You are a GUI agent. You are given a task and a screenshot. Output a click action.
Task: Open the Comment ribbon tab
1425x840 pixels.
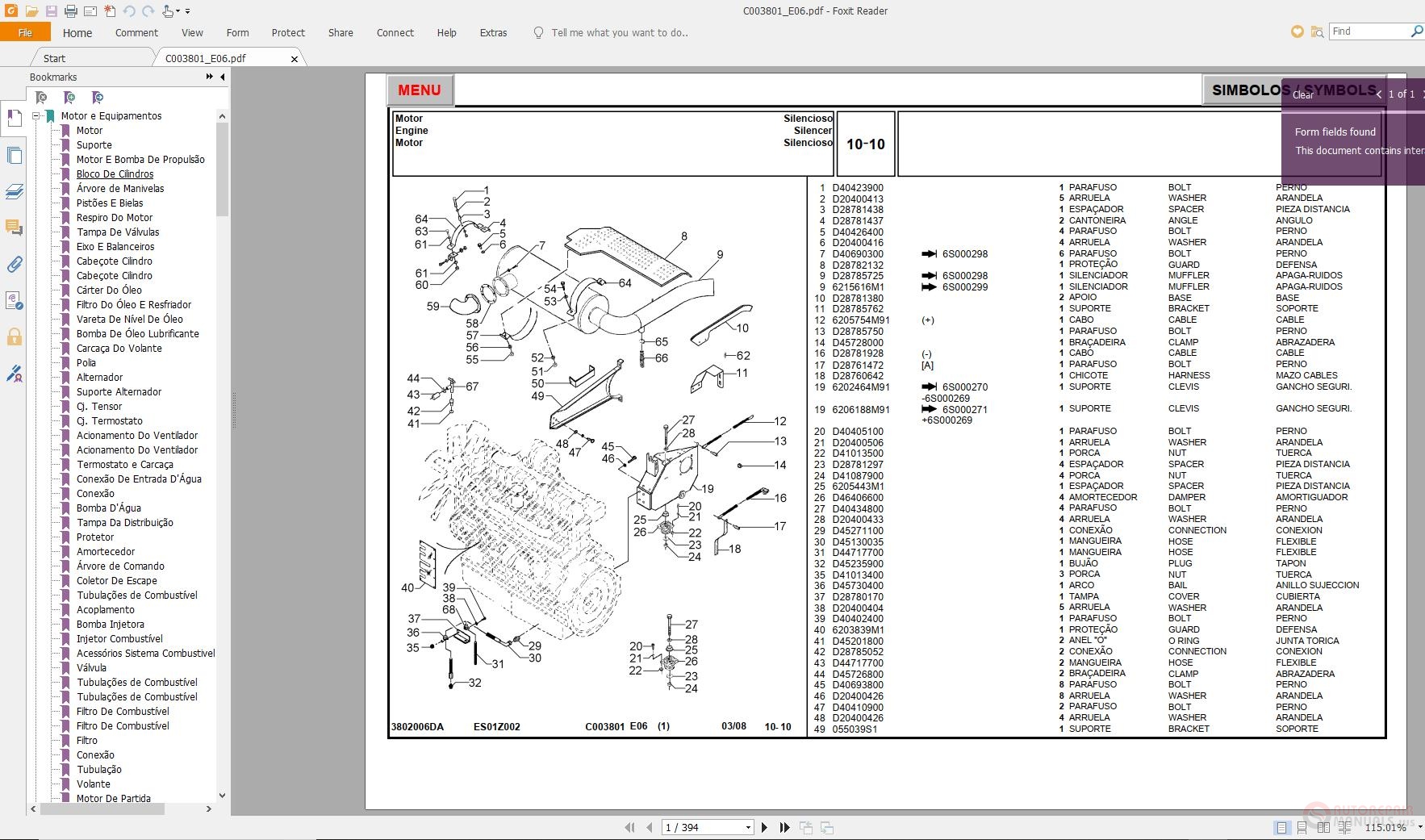136,33
